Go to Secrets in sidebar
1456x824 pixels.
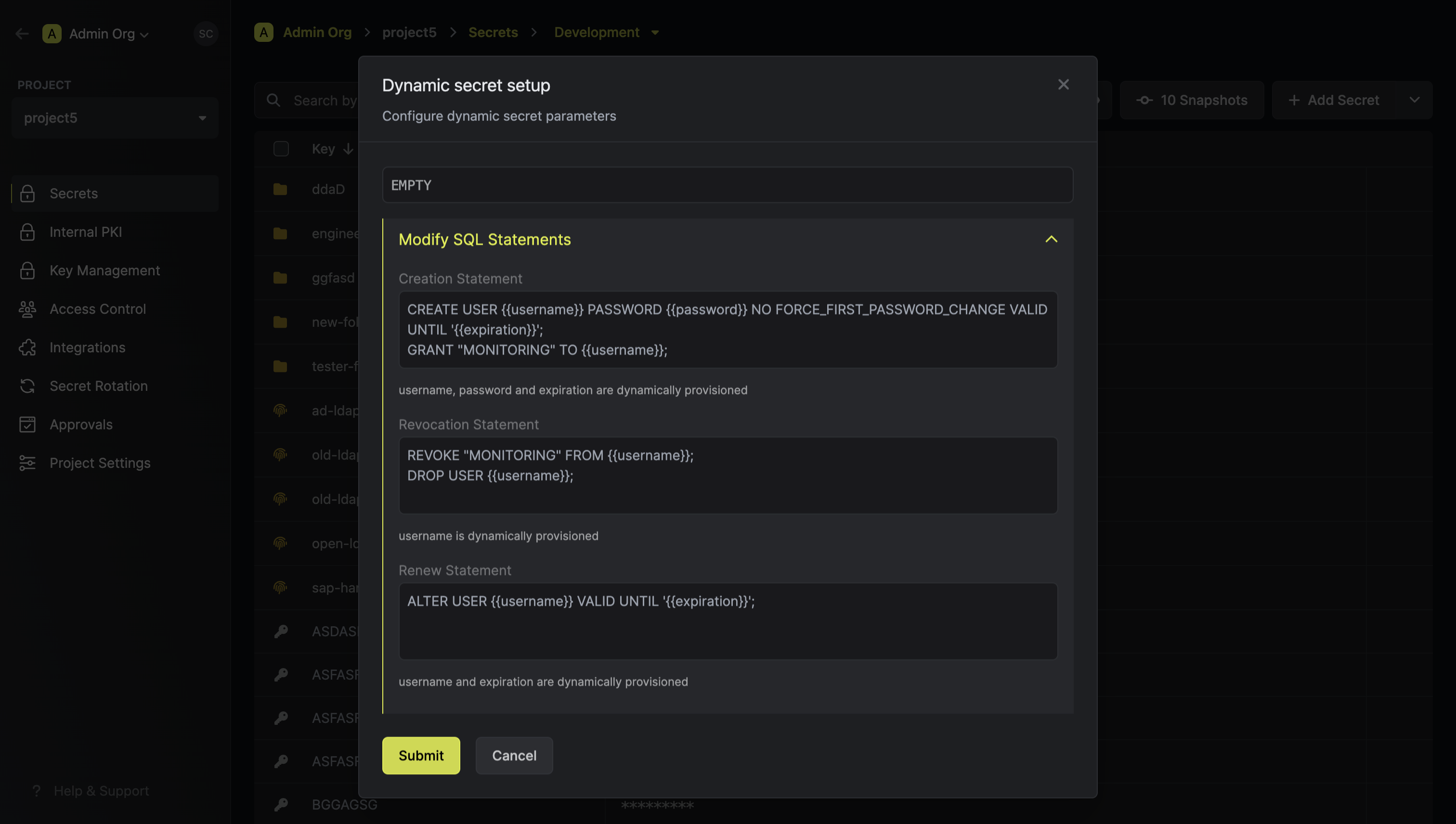(115, 193)
